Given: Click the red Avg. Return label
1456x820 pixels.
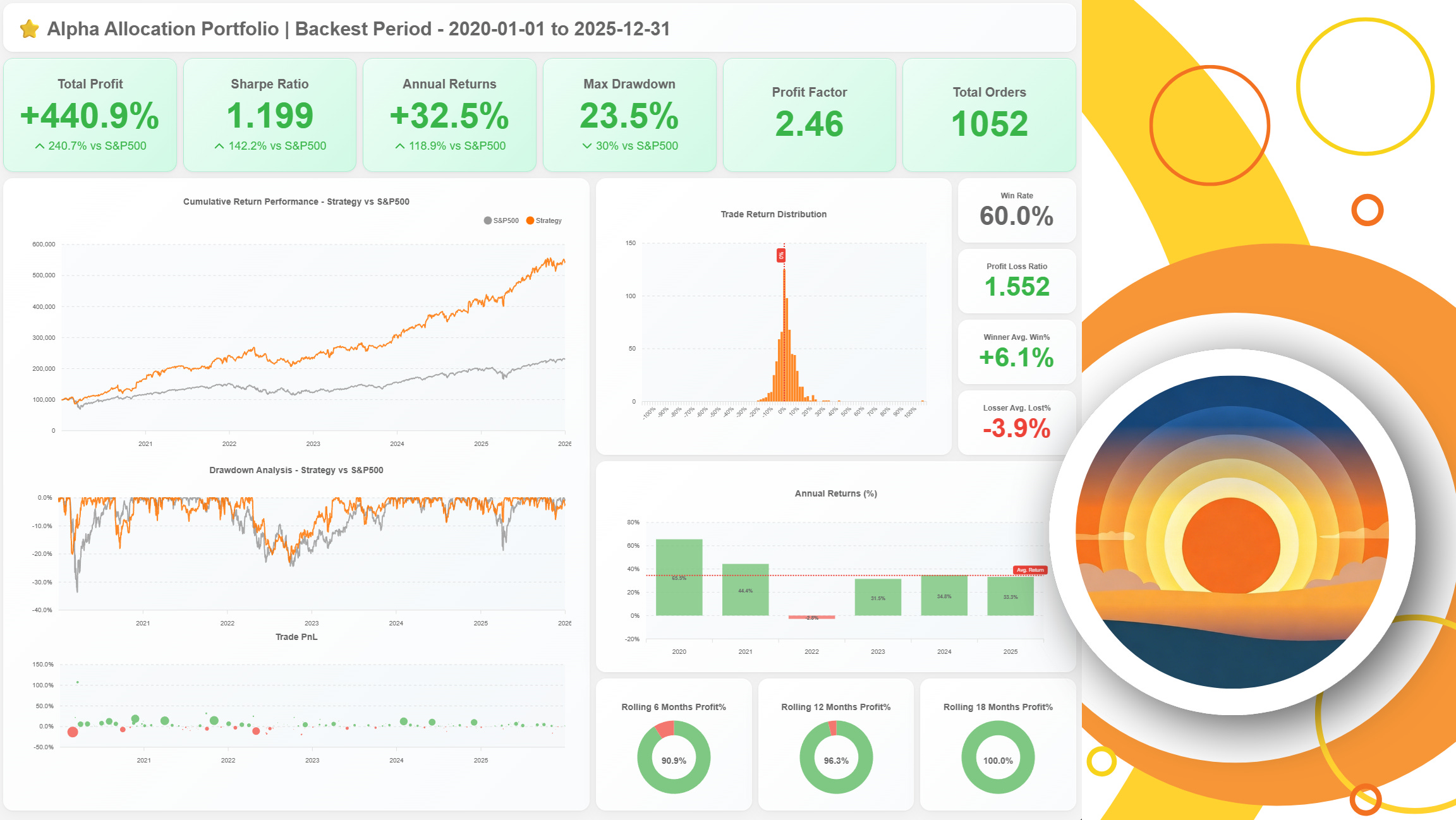Looking at the screenshot, I should (x=1029, y=570).
